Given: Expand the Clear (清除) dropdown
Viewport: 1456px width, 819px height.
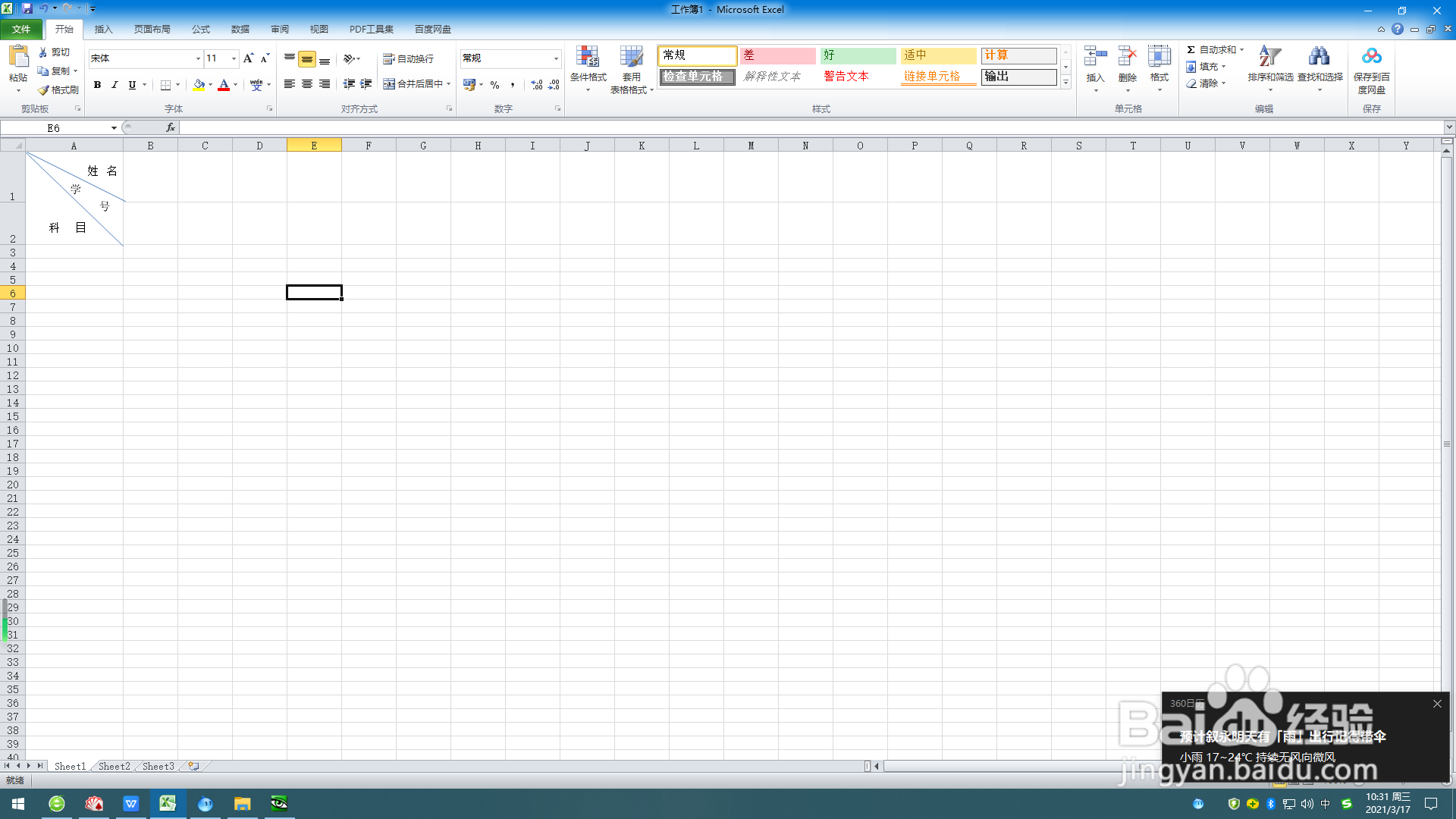Looking at the screenshot, I should click(1223, 83).
